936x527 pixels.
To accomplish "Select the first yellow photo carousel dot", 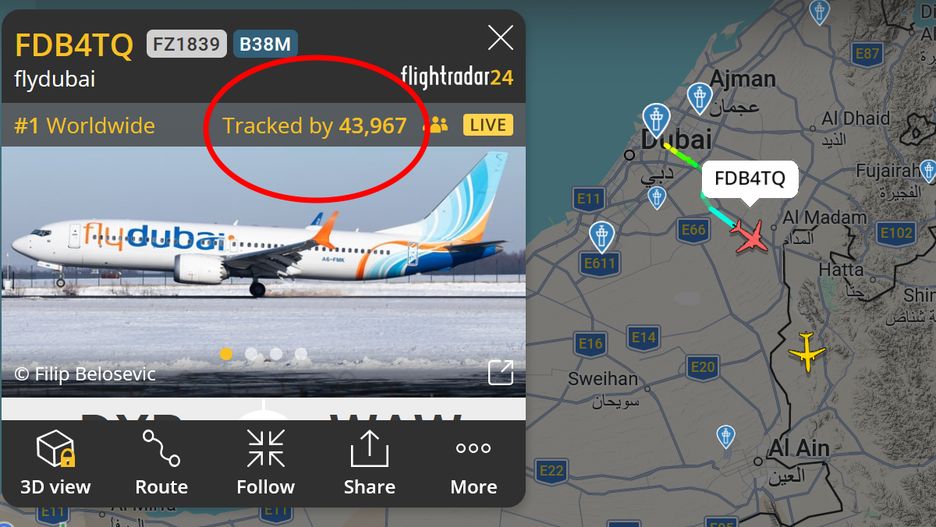I will (226, 354).
